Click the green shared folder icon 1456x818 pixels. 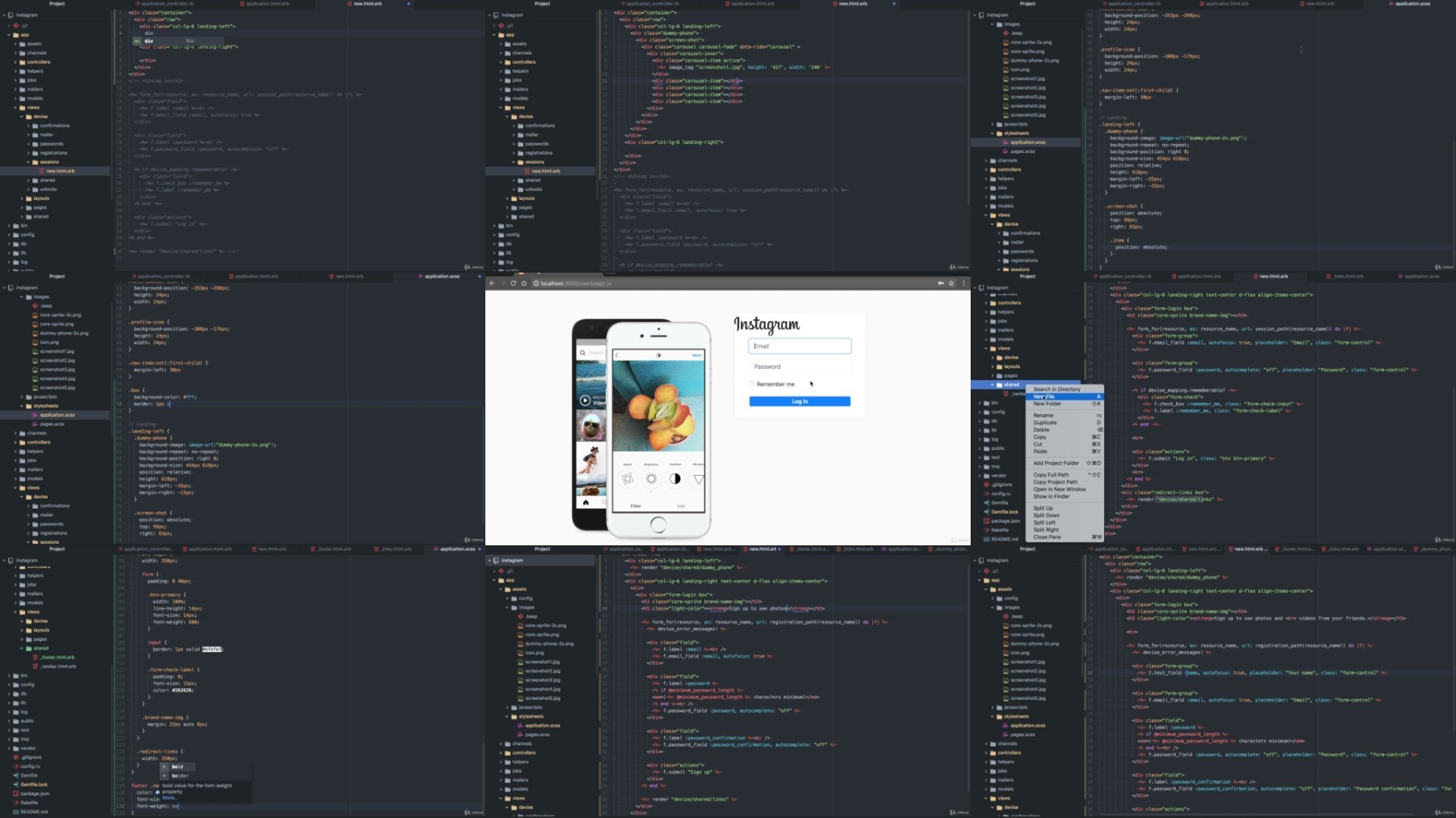point(29,648)
